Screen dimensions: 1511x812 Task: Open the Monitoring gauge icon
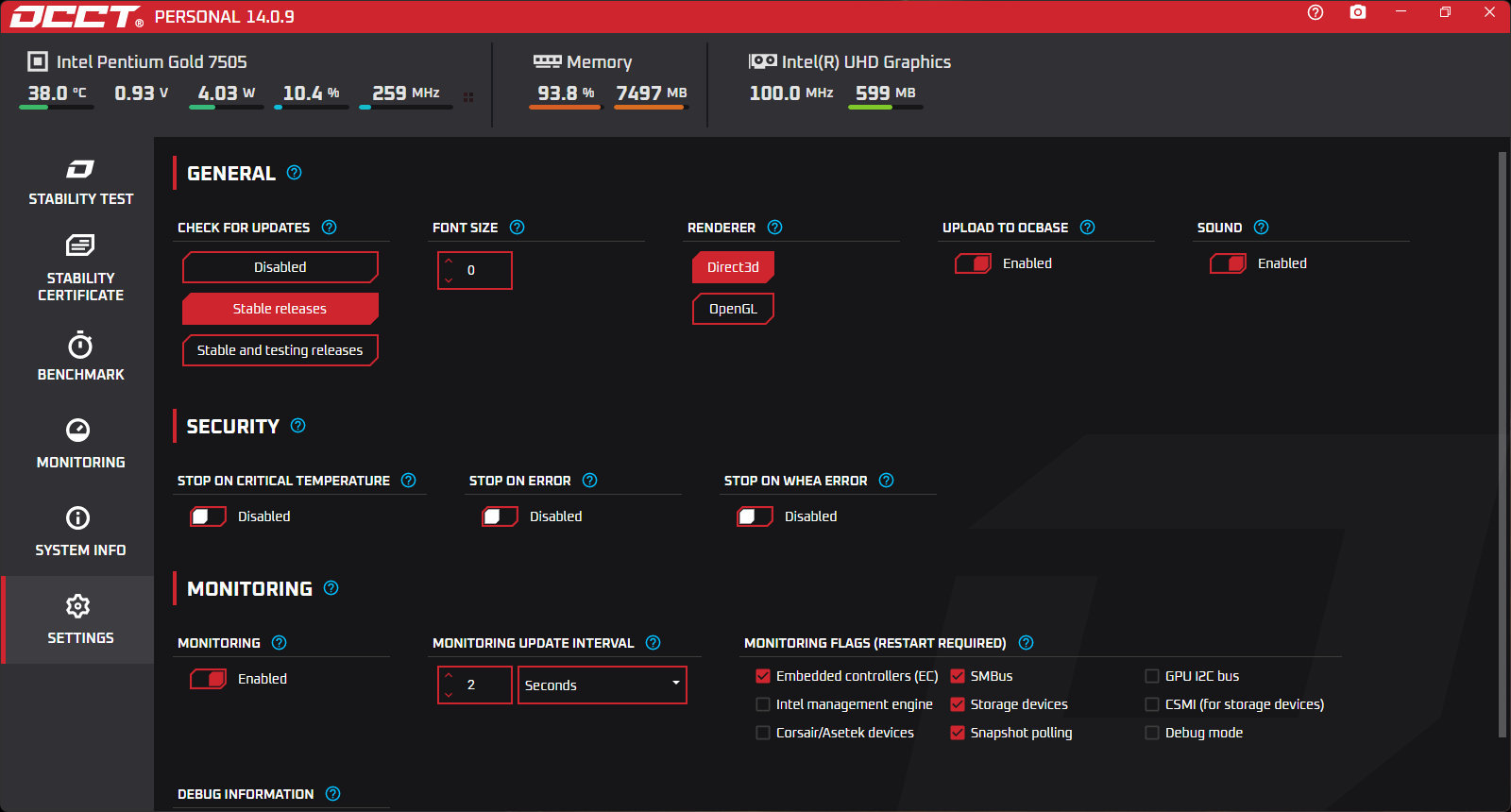pos(78,430)
